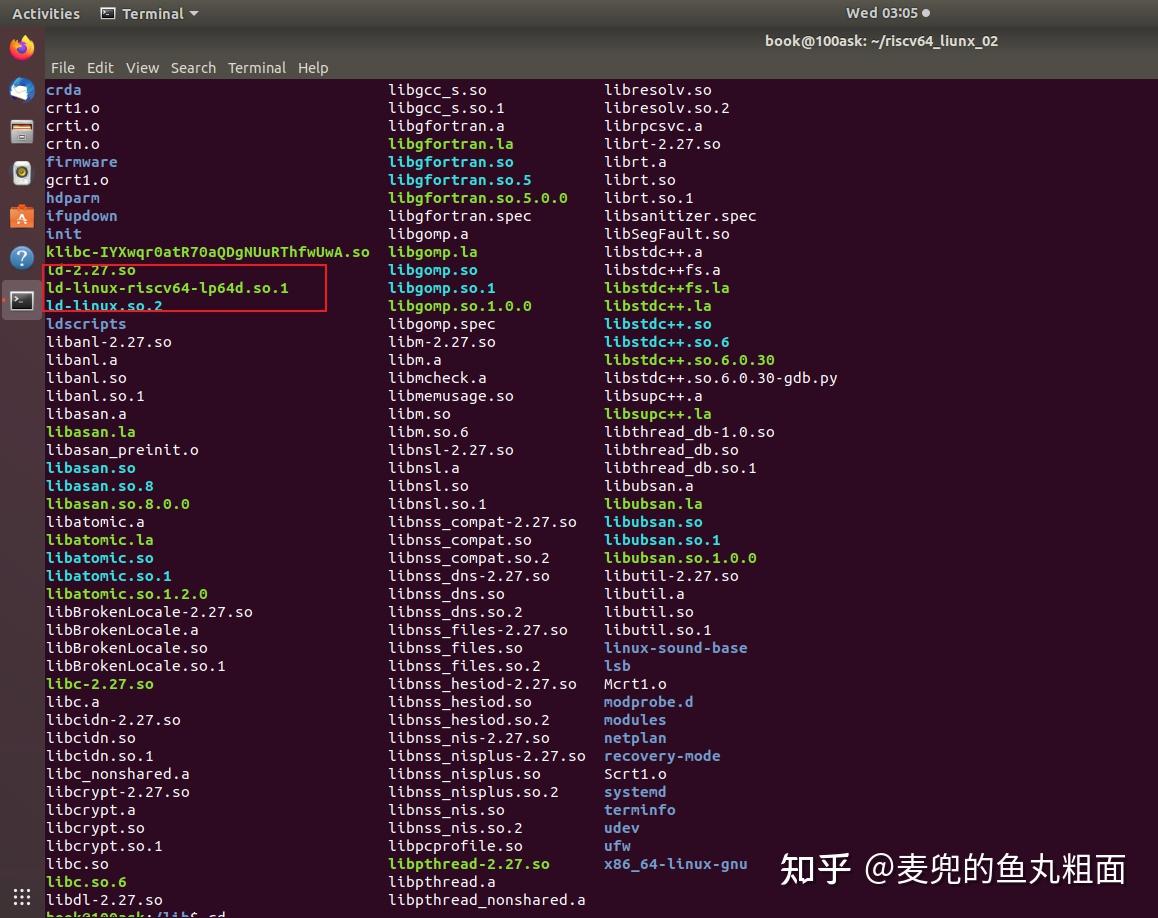Select the Terminal icon in the dock

pyautogui.click(x=21, y=298)
